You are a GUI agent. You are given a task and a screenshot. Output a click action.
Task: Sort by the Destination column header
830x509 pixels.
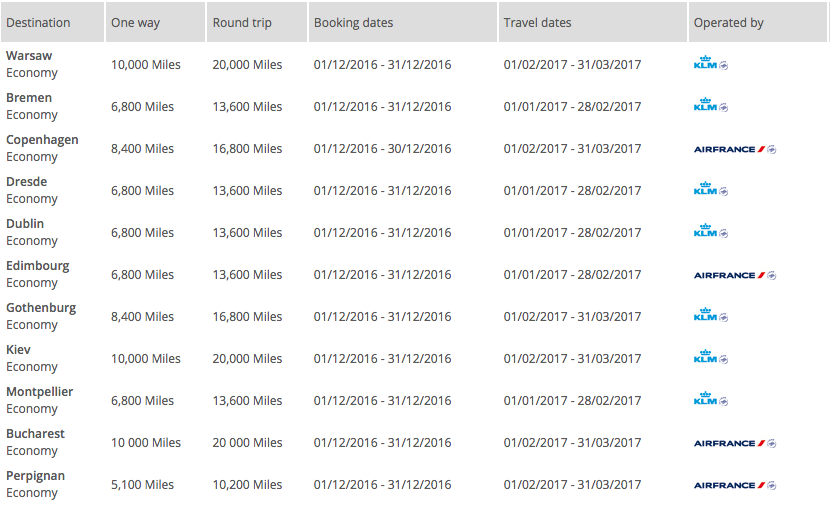pos(38,22)
